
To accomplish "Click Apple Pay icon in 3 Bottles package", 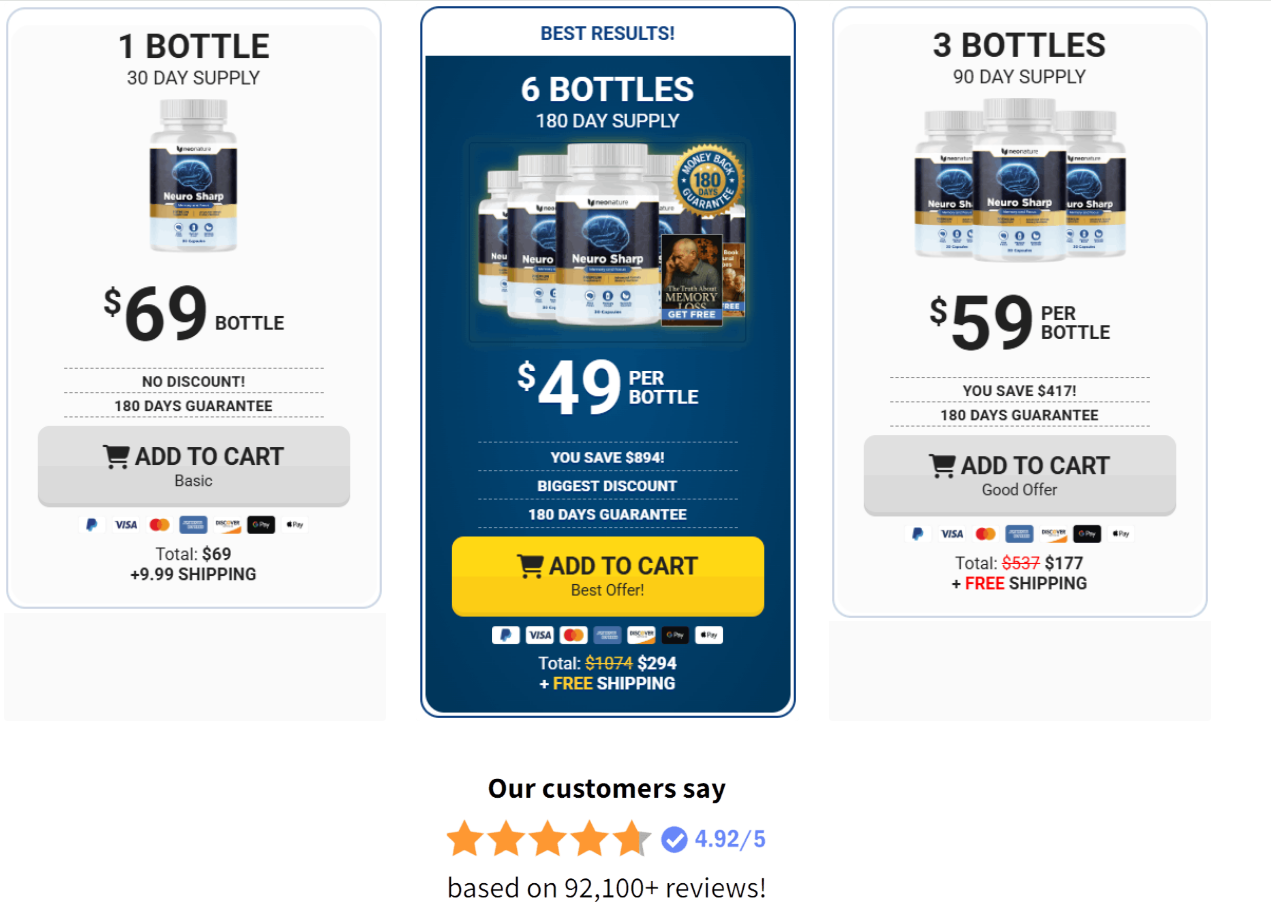I will coord(1121,534).
